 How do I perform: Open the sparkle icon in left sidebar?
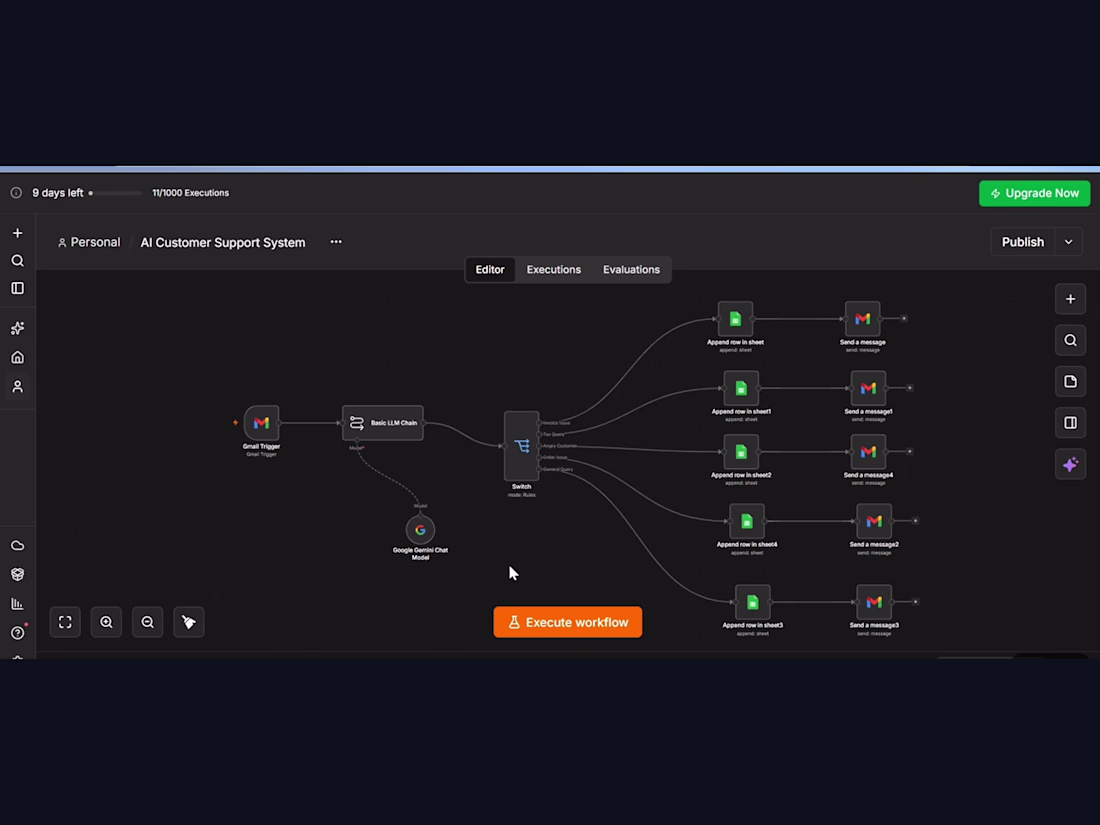click(x=18, y=328)
